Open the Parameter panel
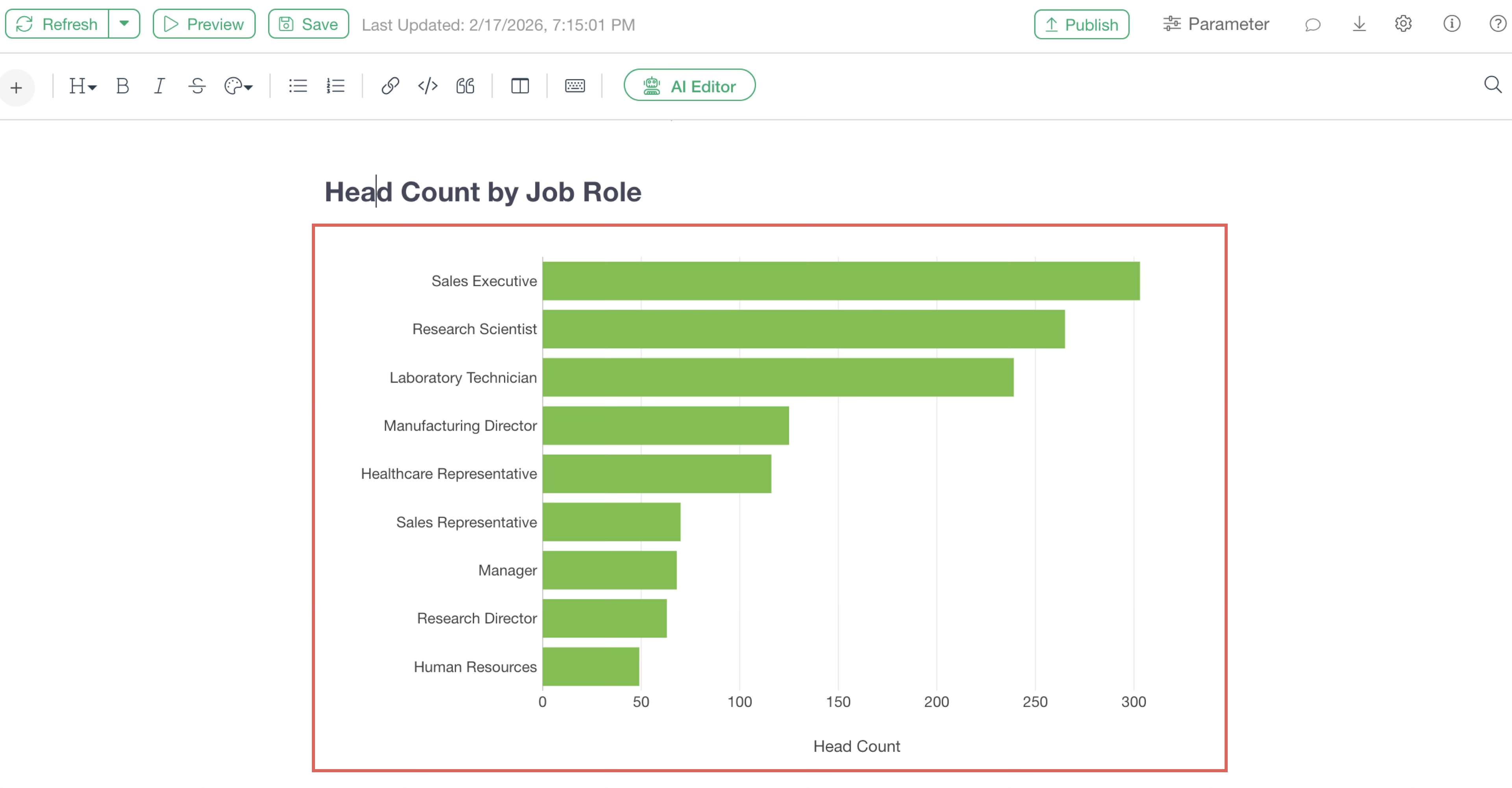This screenshot has width=1512, height=788. coord(1216,24)
